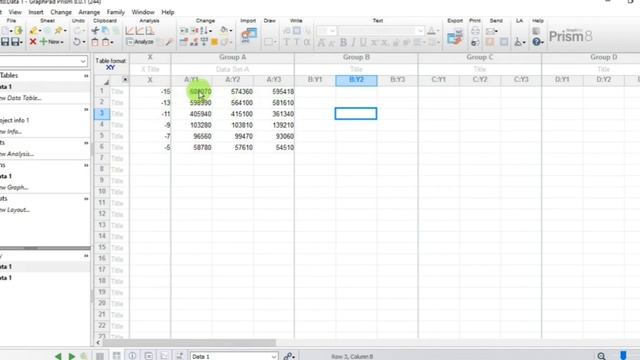Click the link chain icon in bottom bar
Viewport: 640px width, 360px height.
pyautogui.click(x=288, y=356)
